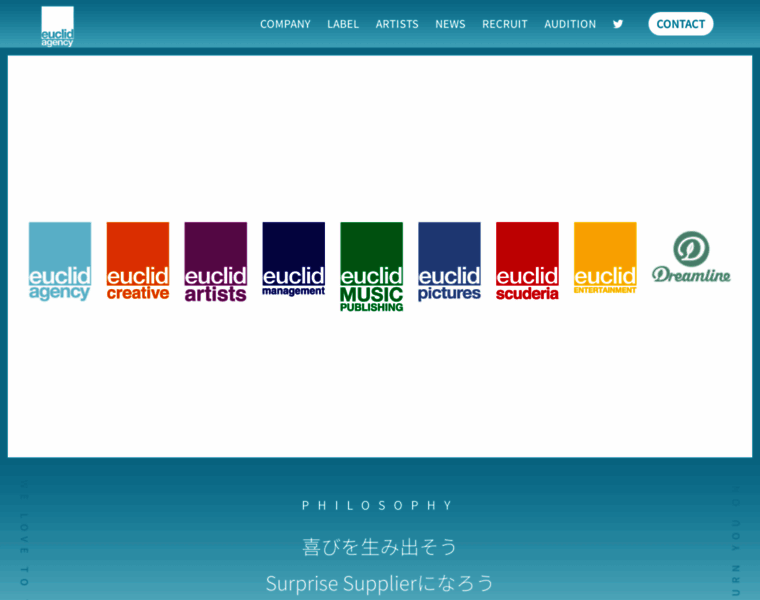Viewport: 760px width, 600px height.
Task: Click the yellow euclid ENTERTAINMENT logo
Action: point(605,258)
